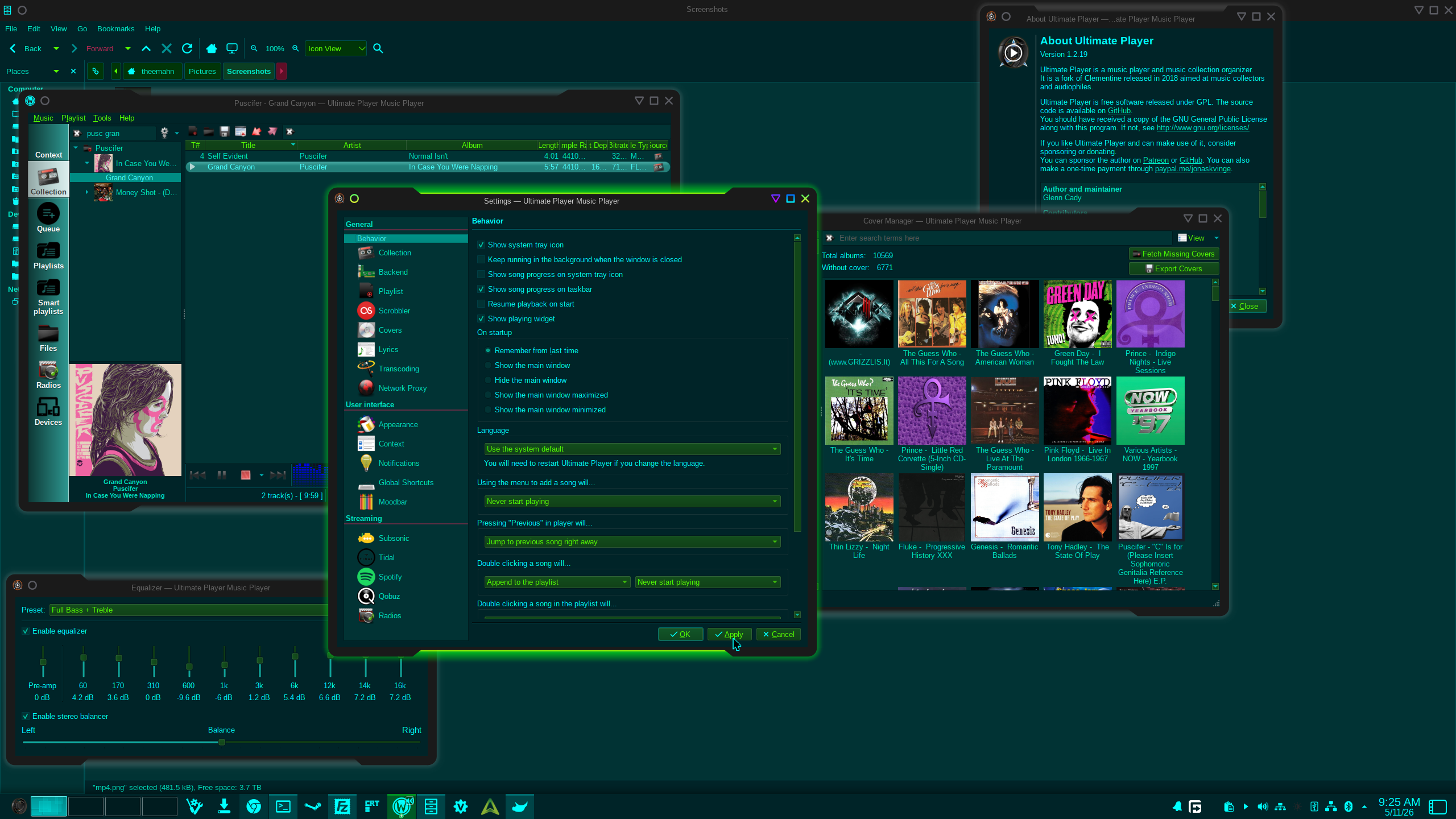Screen dimensions: 1456x819
Task: Select Notifications settings icon
Action: (x=366, y=463)
